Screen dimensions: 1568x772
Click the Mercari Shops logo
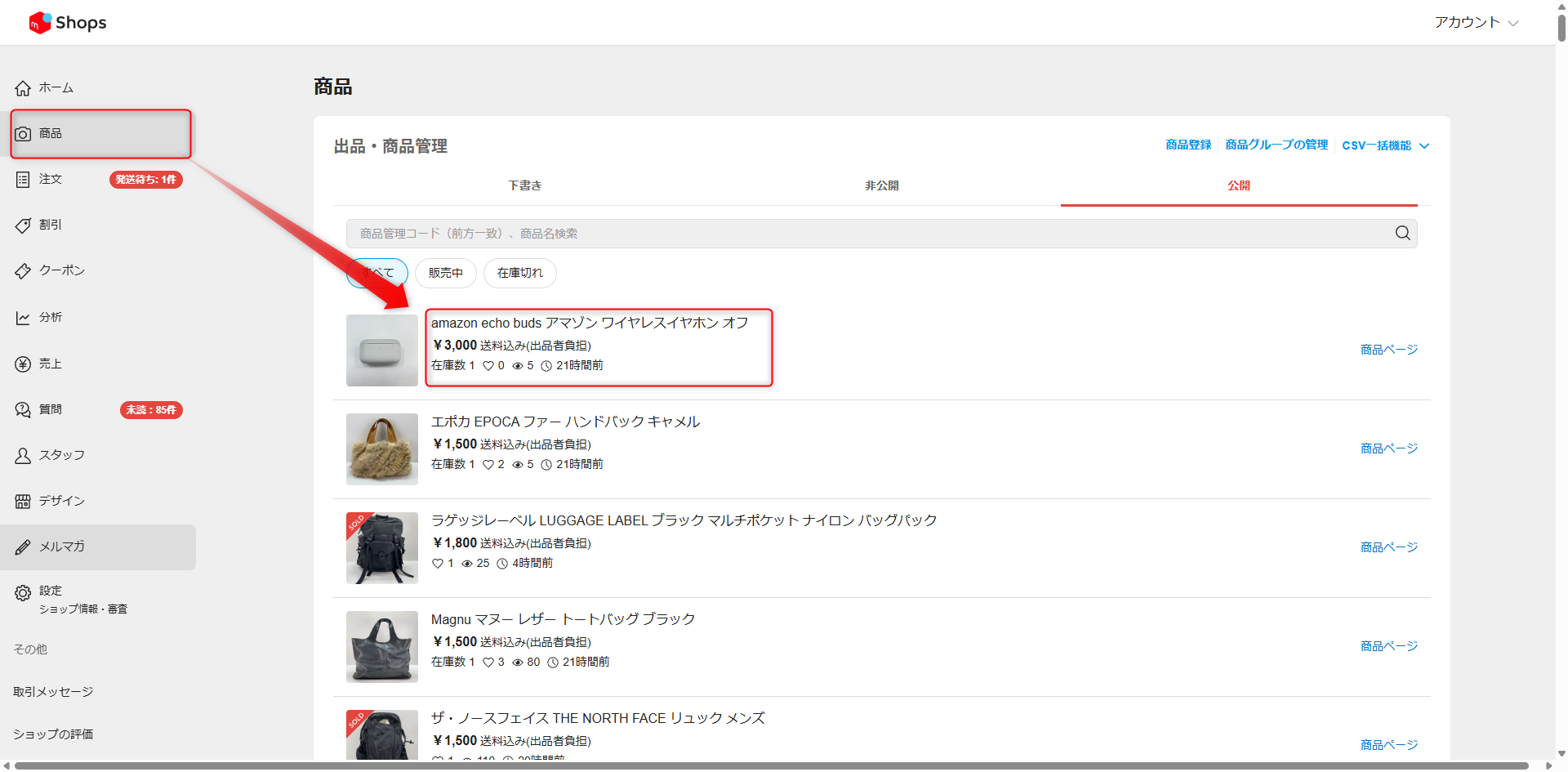point(68,23)
